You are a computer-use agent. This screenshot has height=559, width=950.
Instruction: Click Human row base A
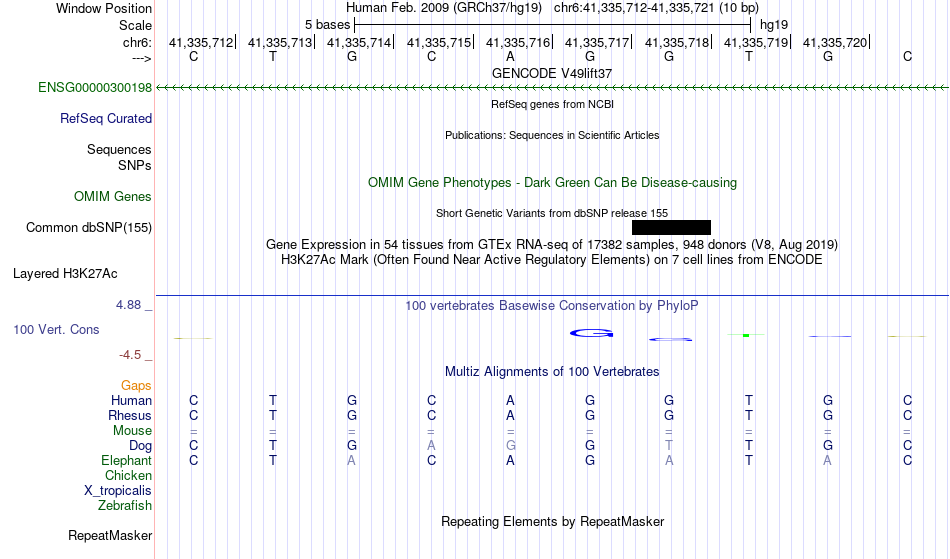pyautogui.click(x=510, y=401)
